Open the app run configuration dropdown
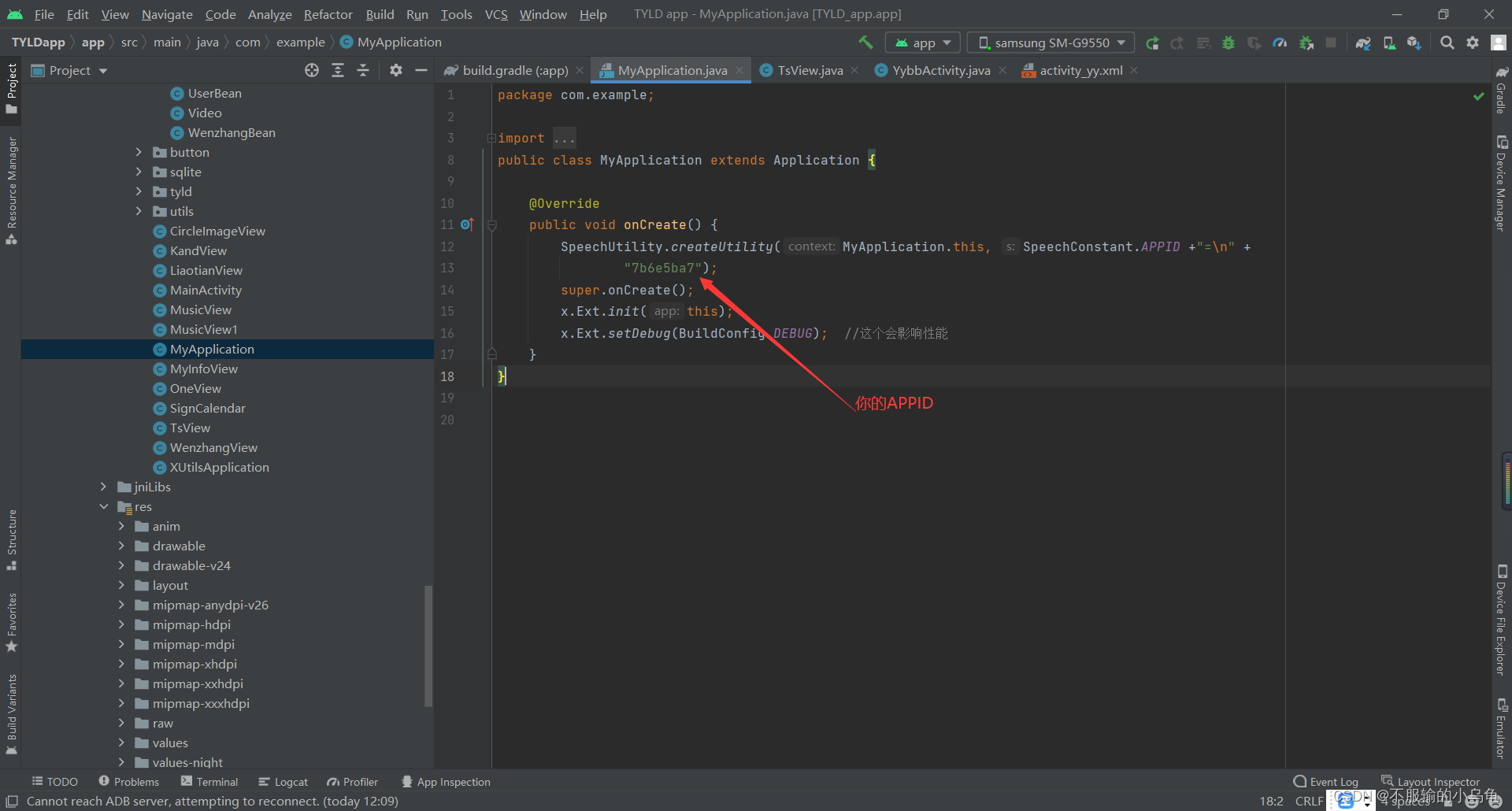Screen dimensions: 1512x811 point(923,43)
